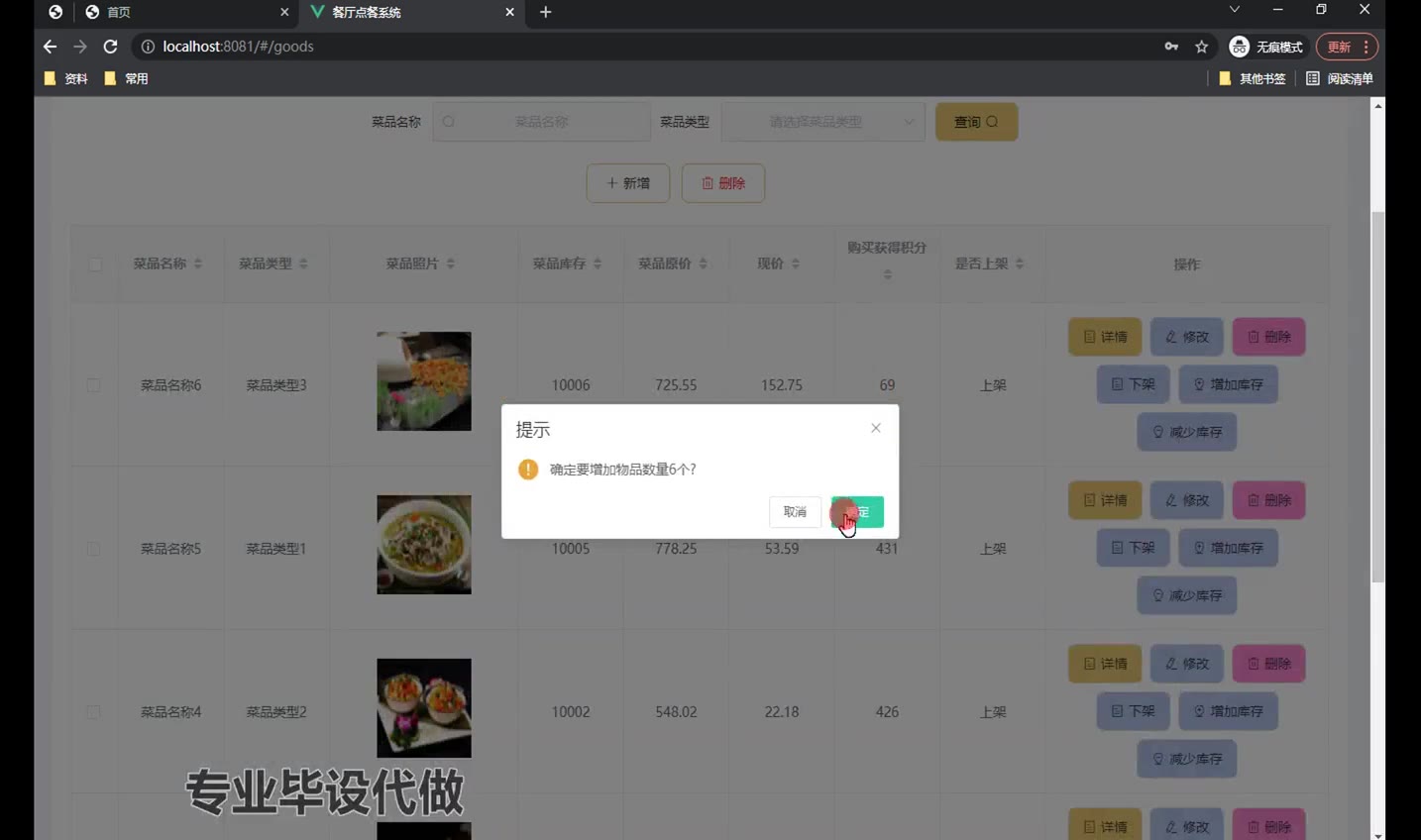Open the incognito 无痕模式 indicator
The image size is (1421, 840).
[1266, 47]
